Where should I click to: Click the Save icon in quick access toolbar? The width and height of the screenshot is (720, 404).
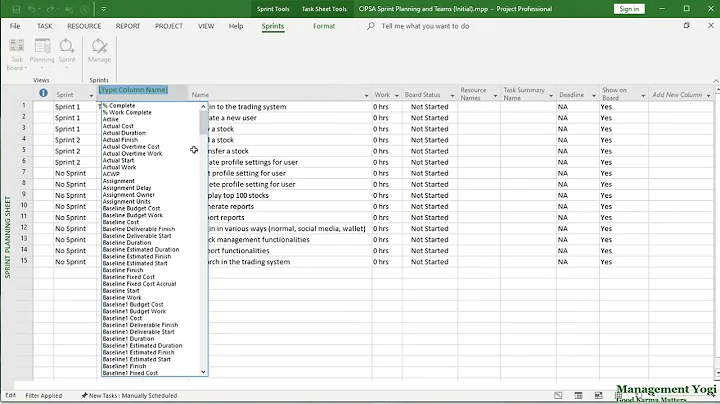pyautogui.click(x=16, y=9)
